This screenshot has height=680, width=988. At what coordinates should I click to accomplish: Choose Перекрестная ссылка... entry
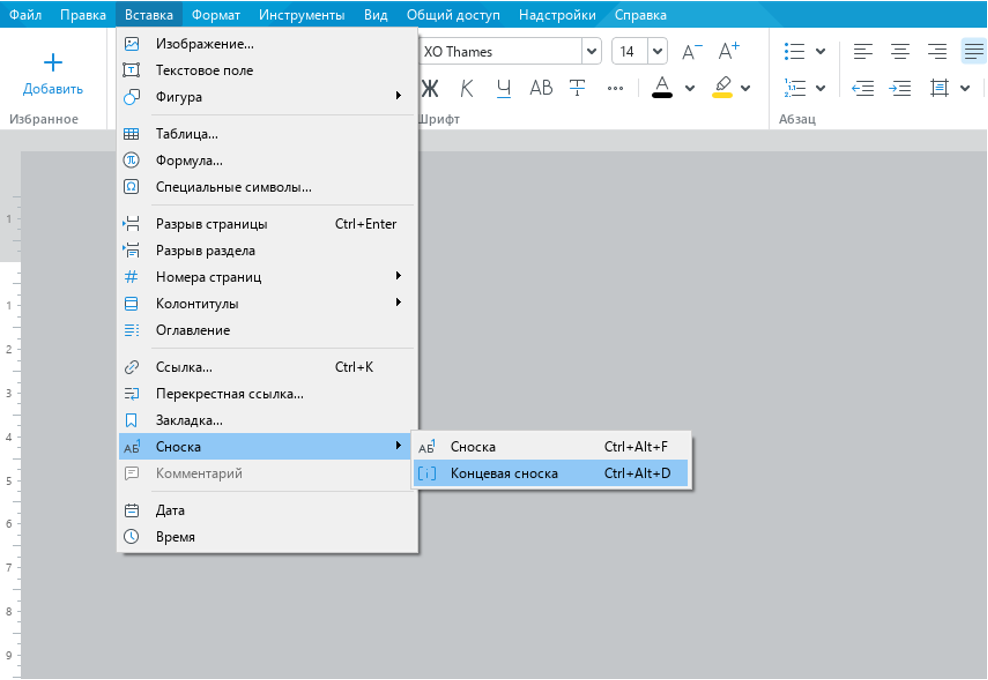coord(267,394)
